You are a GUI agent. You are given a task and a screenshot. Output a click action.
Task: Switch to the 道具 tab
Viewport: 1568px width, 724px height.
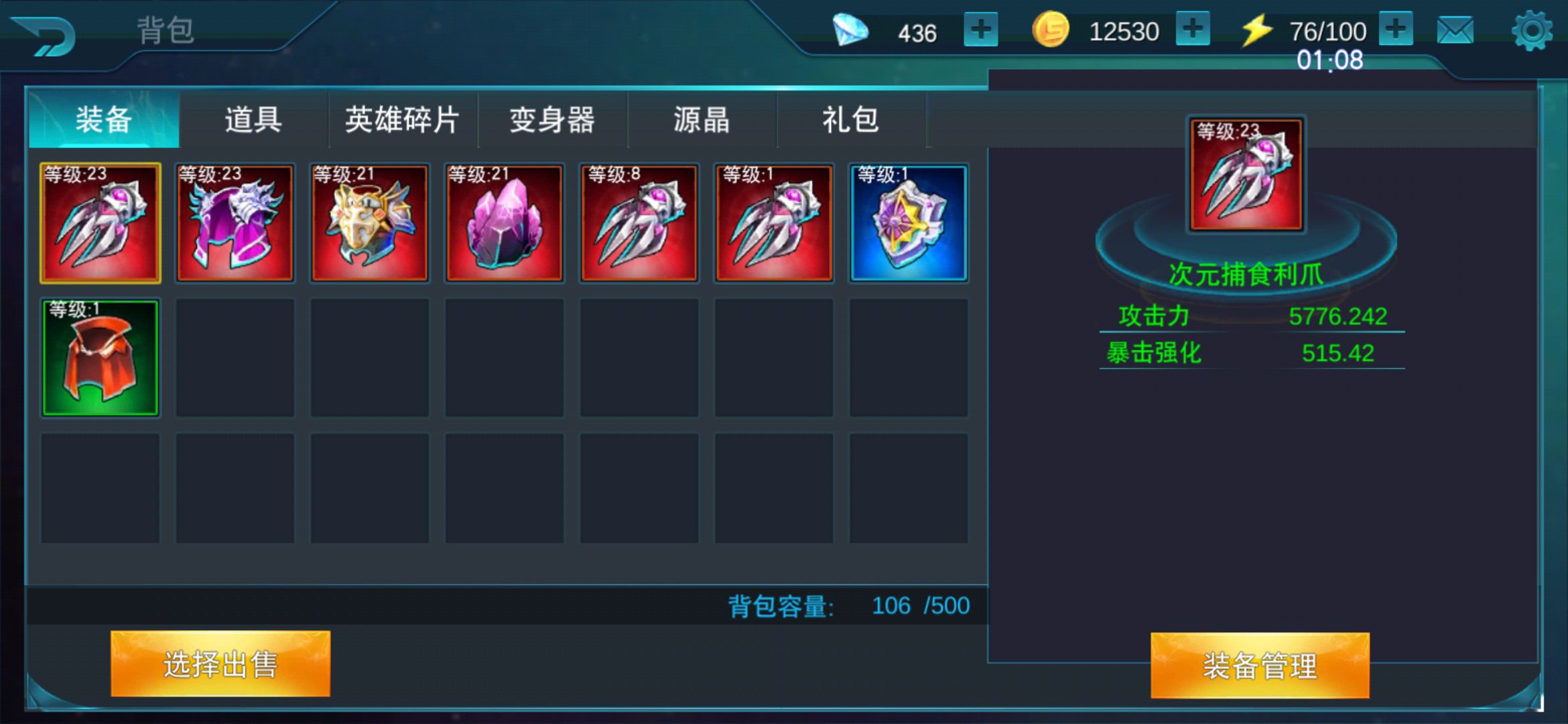coord(253,120)
